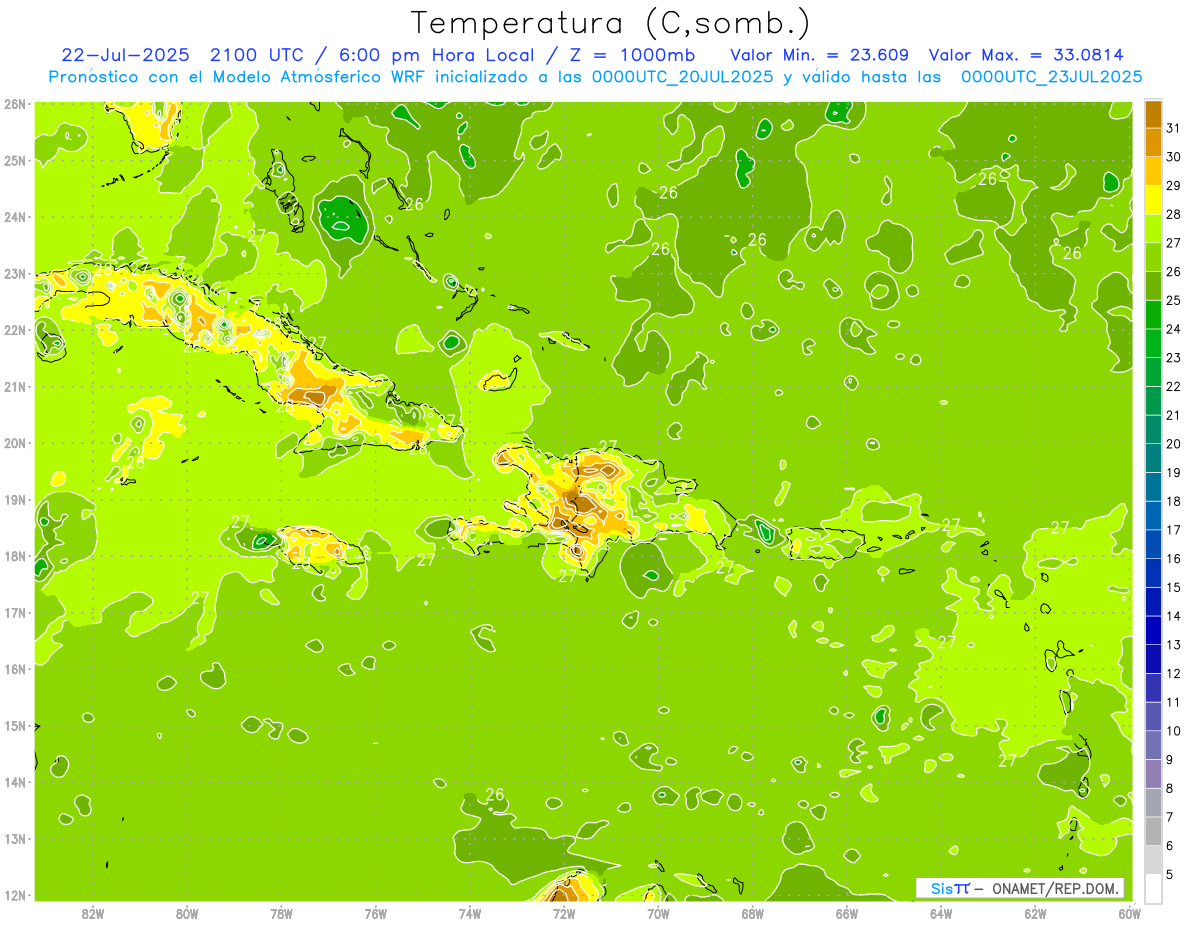
Task: Click the '14N' latitude axis label
Action: pos(15,782)
